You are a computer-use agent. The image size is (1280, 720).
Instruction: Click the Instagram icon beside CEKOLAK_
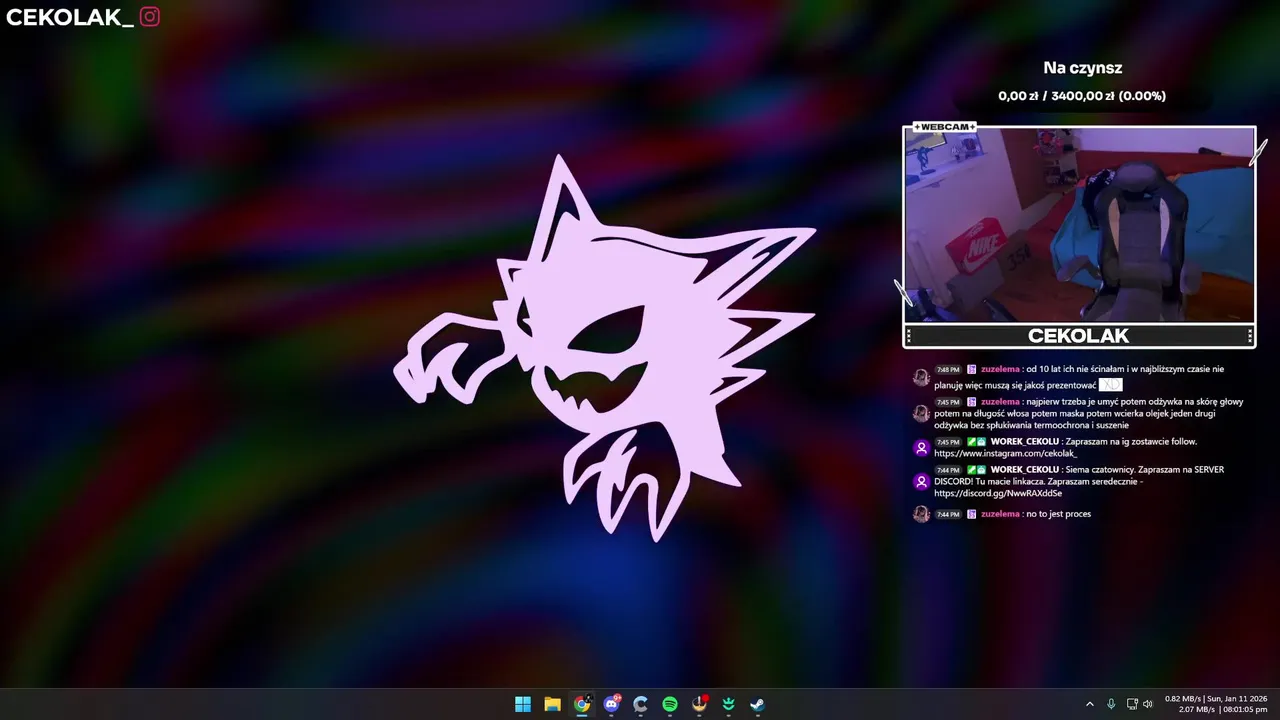click(x=150, y=16)
